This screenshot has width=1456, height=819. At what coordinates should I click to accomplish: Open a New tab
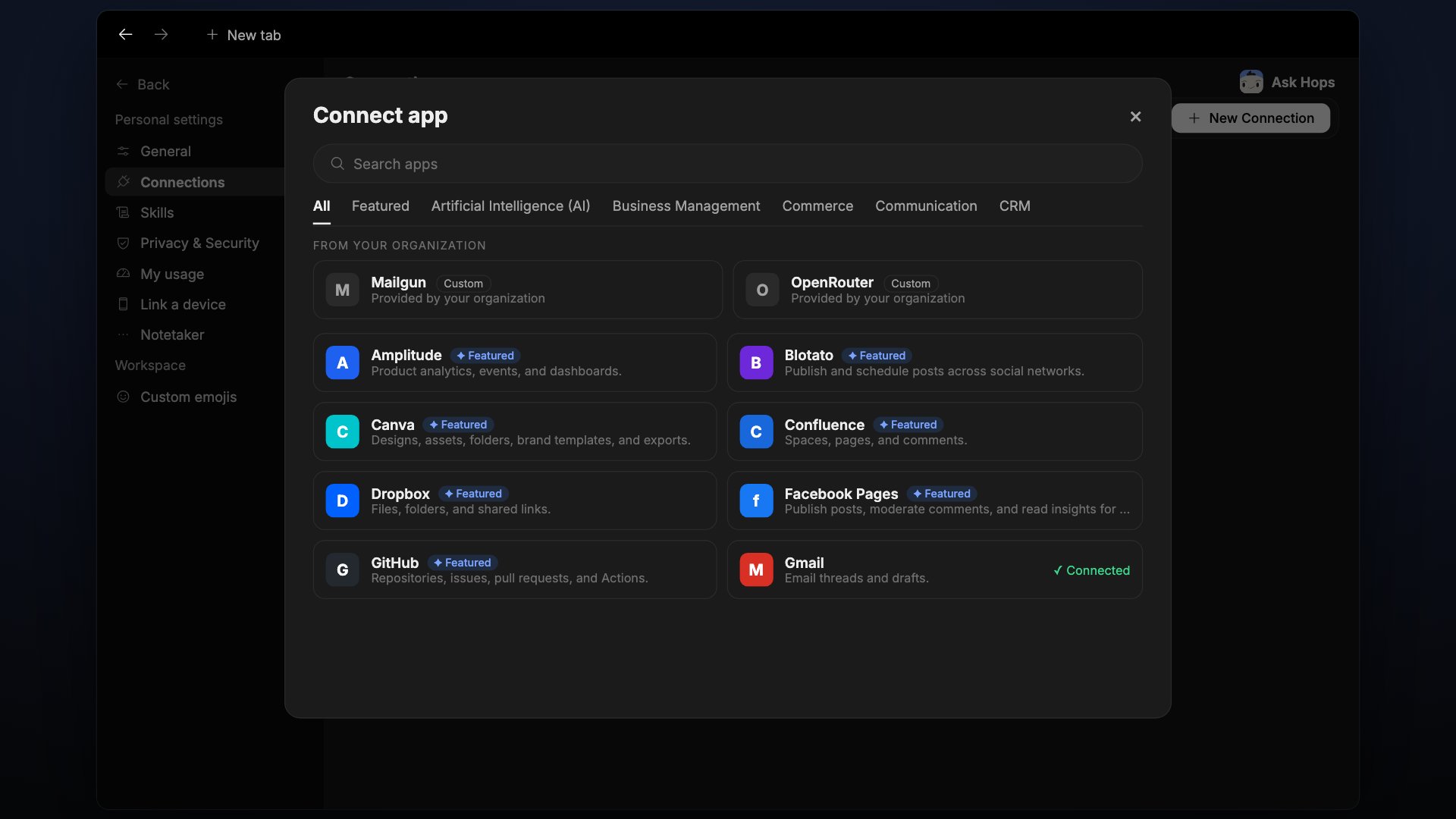[x=243, y=35]
